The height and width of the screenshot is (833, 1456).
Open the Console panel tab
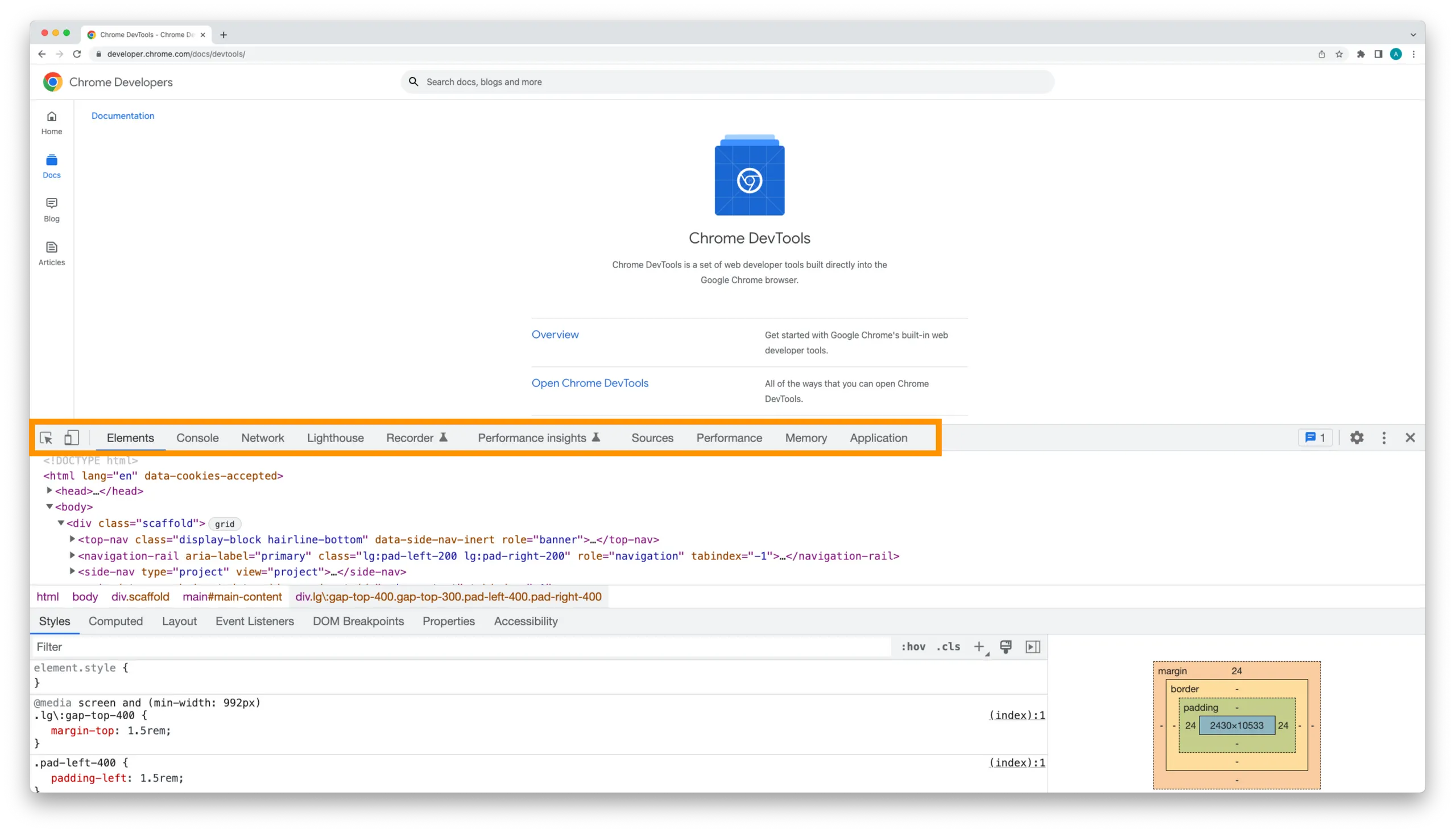click(197, 437)
